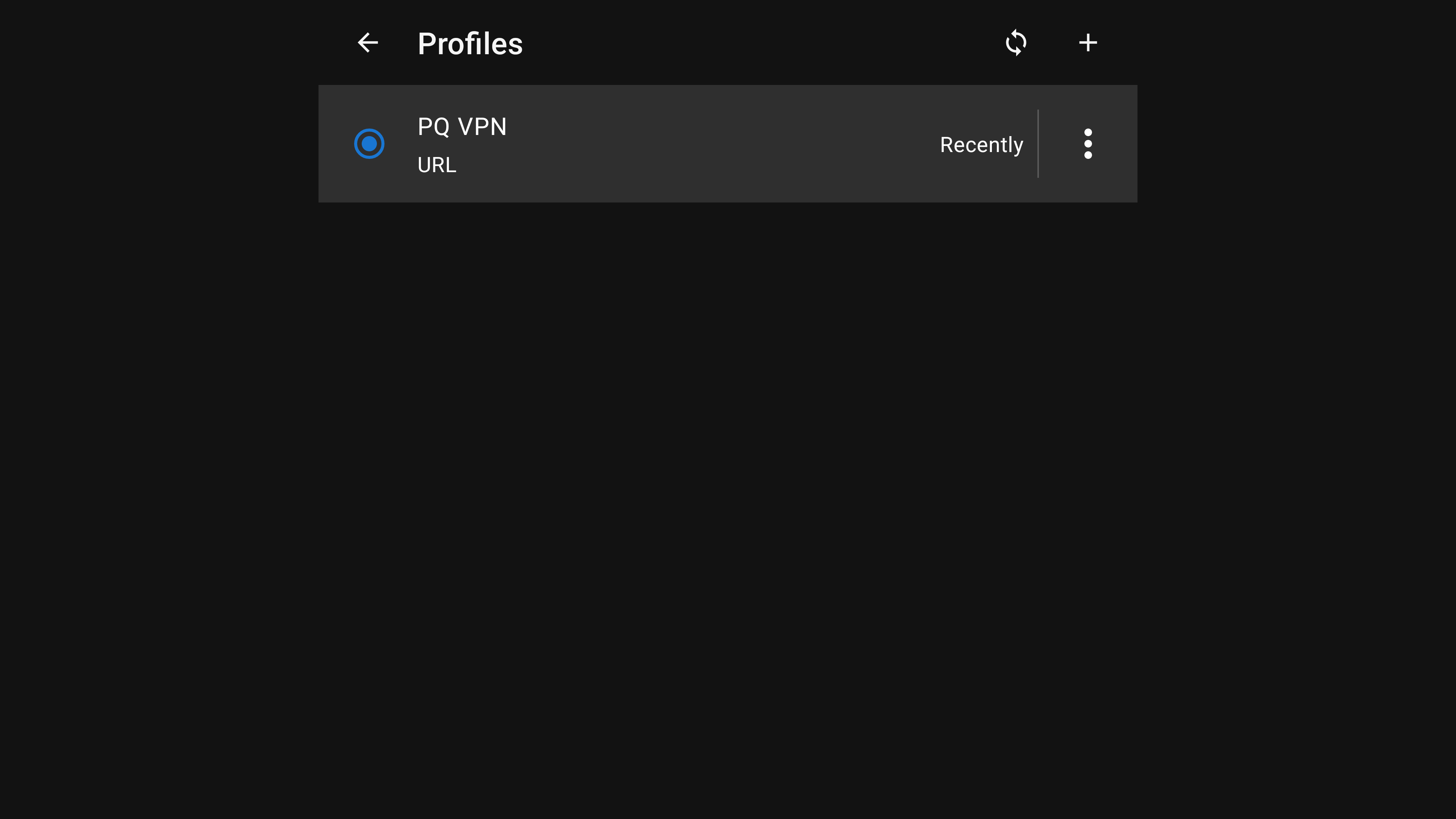Go back using the arrow icon
This screenshot has height=819, width=1456.
(368, 43)
